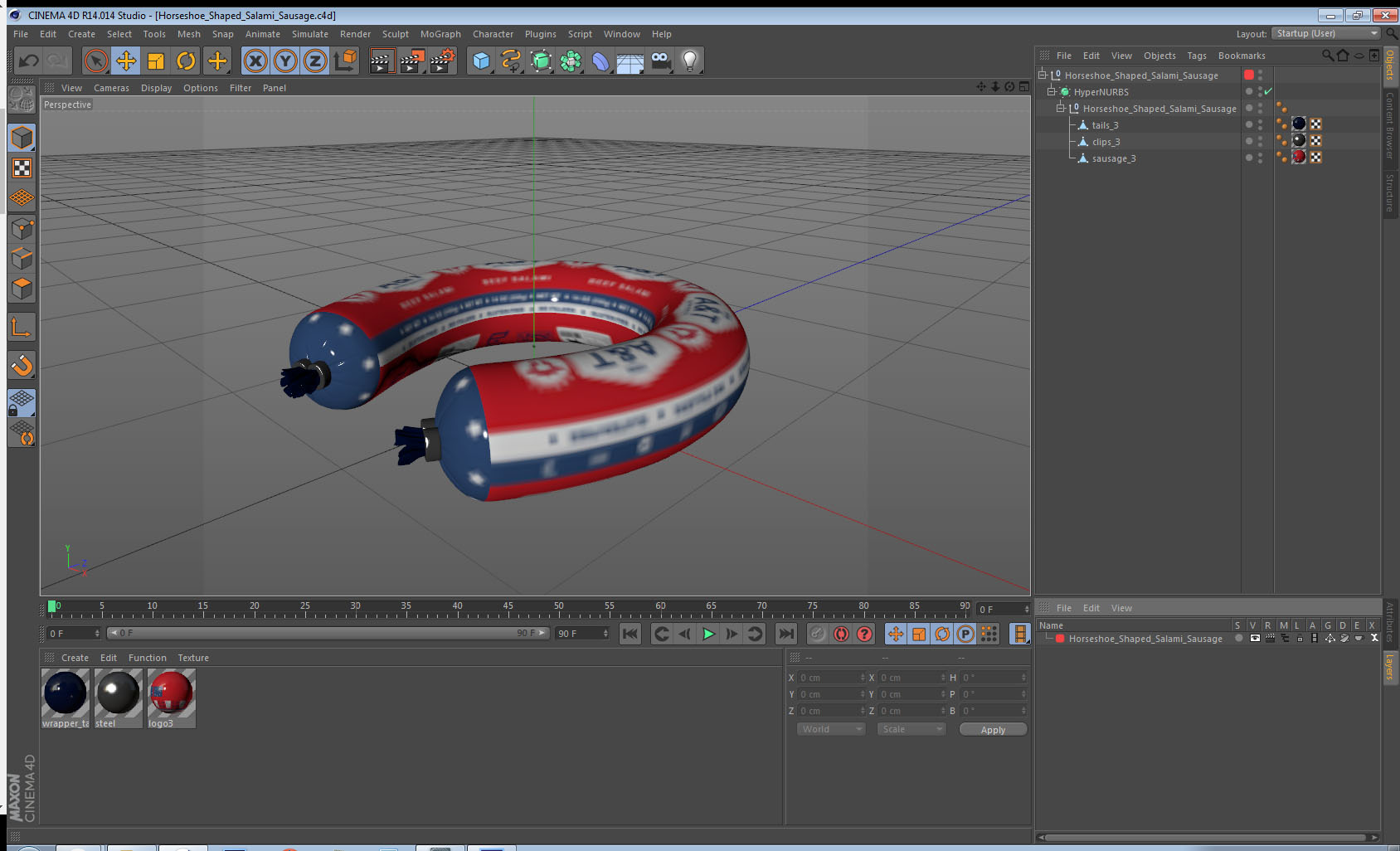Toggle record active objects keyframe button
Image resolution: width=1400 pixels, height=851 pixels.
[x=818, y=634]
